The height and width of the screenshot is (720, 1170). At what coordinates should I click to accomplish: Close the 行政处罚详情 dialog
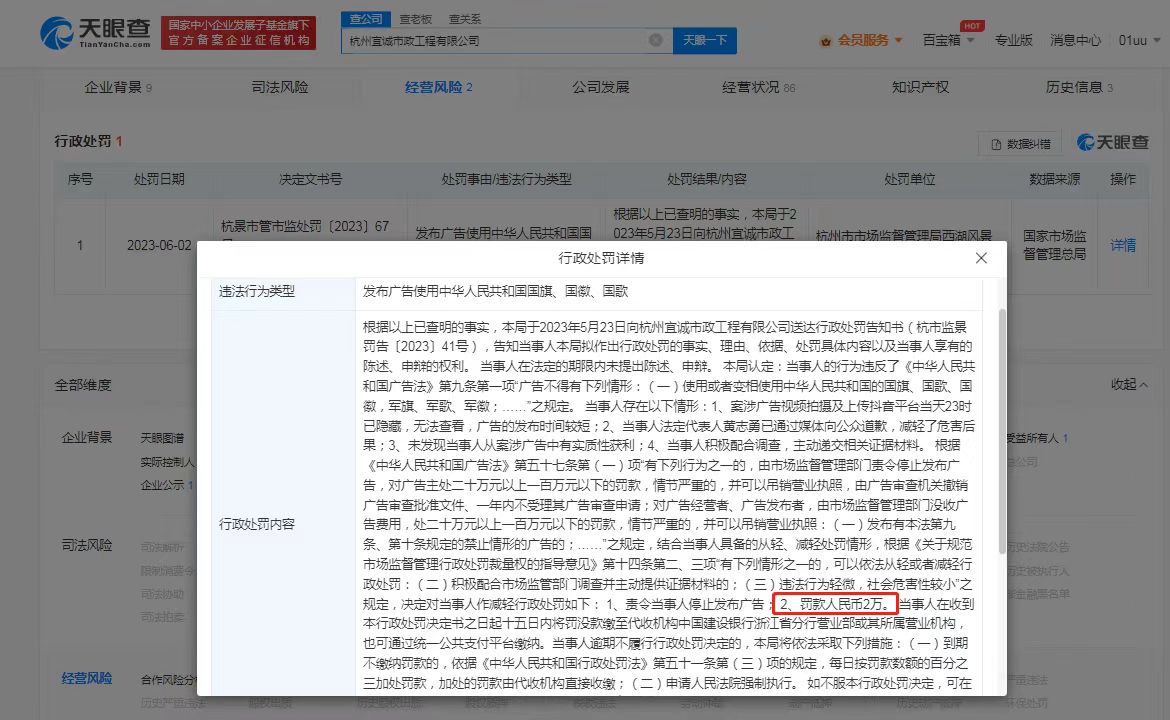coord(981,258)
